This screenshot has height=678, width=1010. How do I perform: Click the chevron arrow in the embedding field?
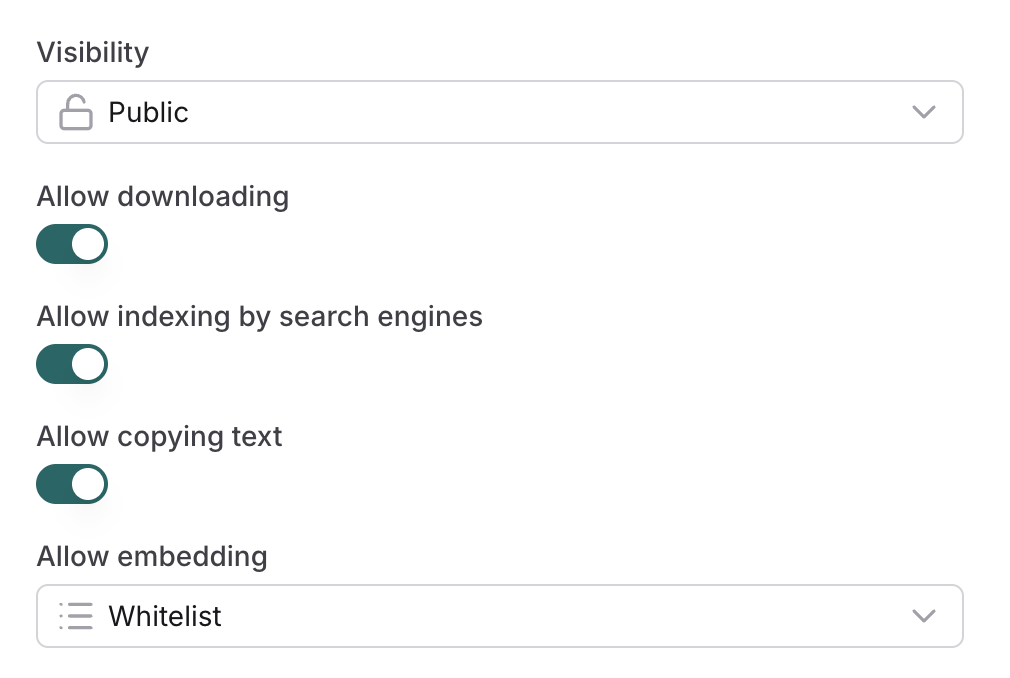[924, 616]
